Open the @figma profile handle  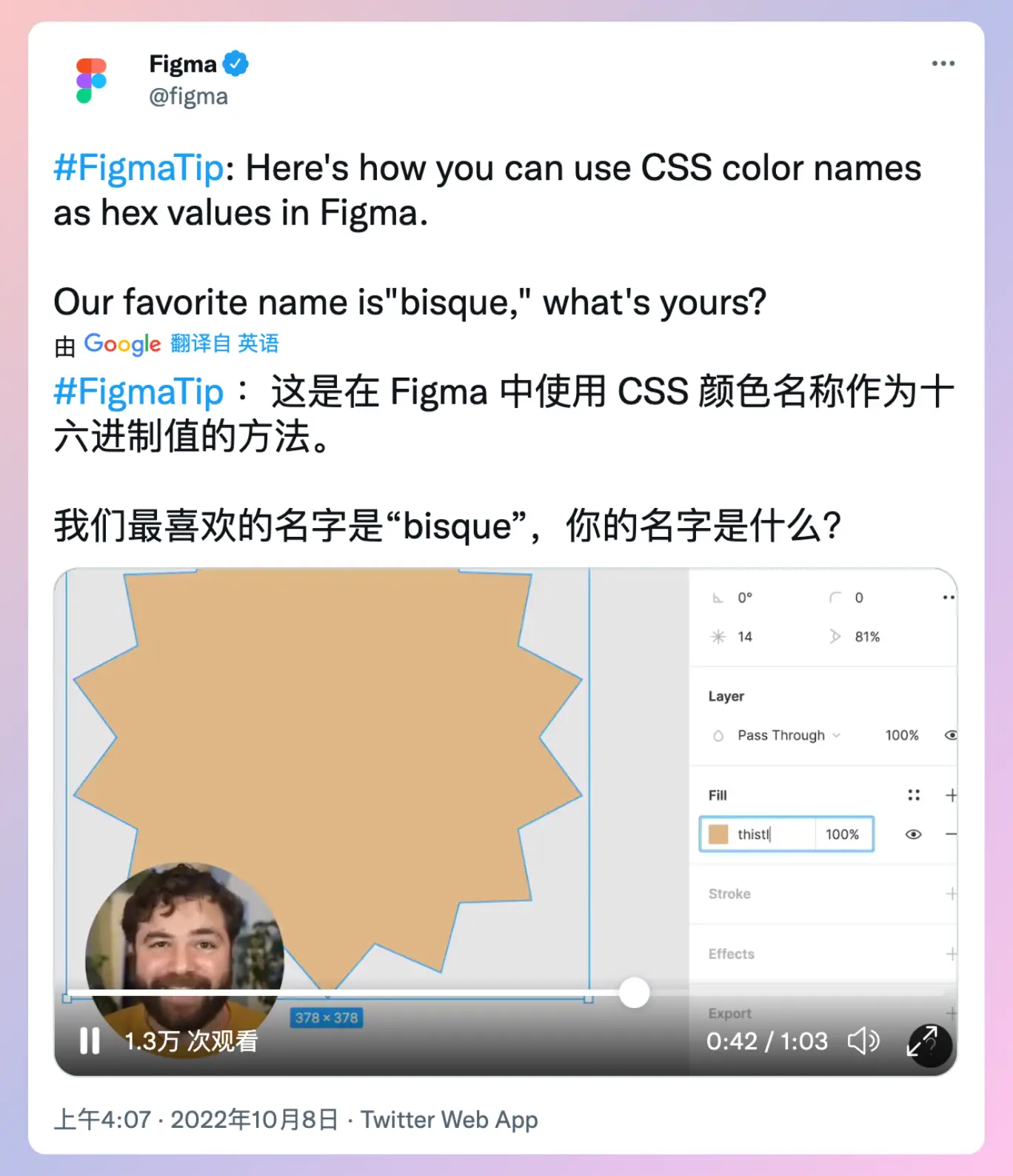188,96
